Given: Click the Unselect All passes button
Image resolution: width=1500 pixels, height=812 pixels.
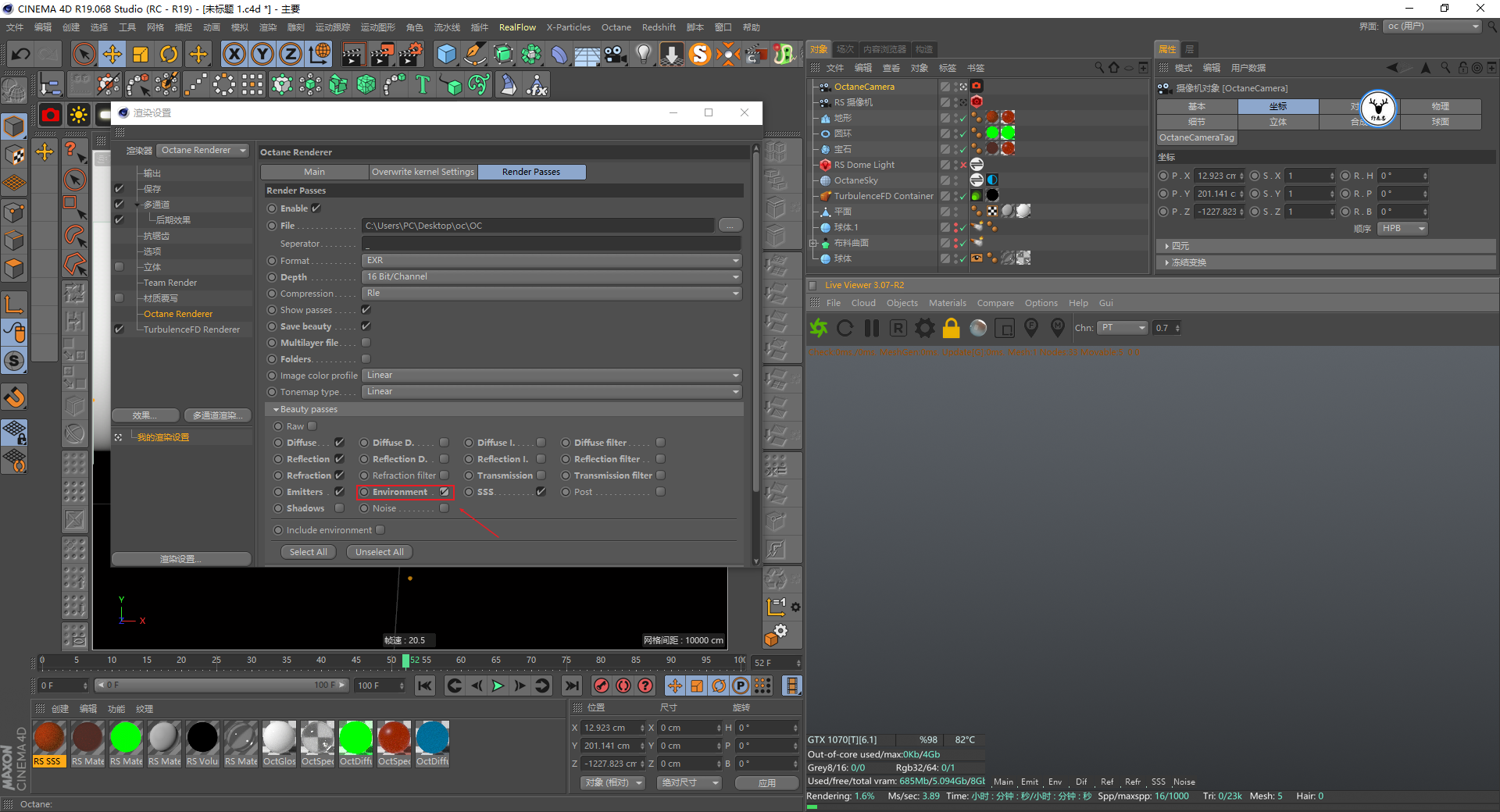Looking at the screenshot, I should click(380, 552).
